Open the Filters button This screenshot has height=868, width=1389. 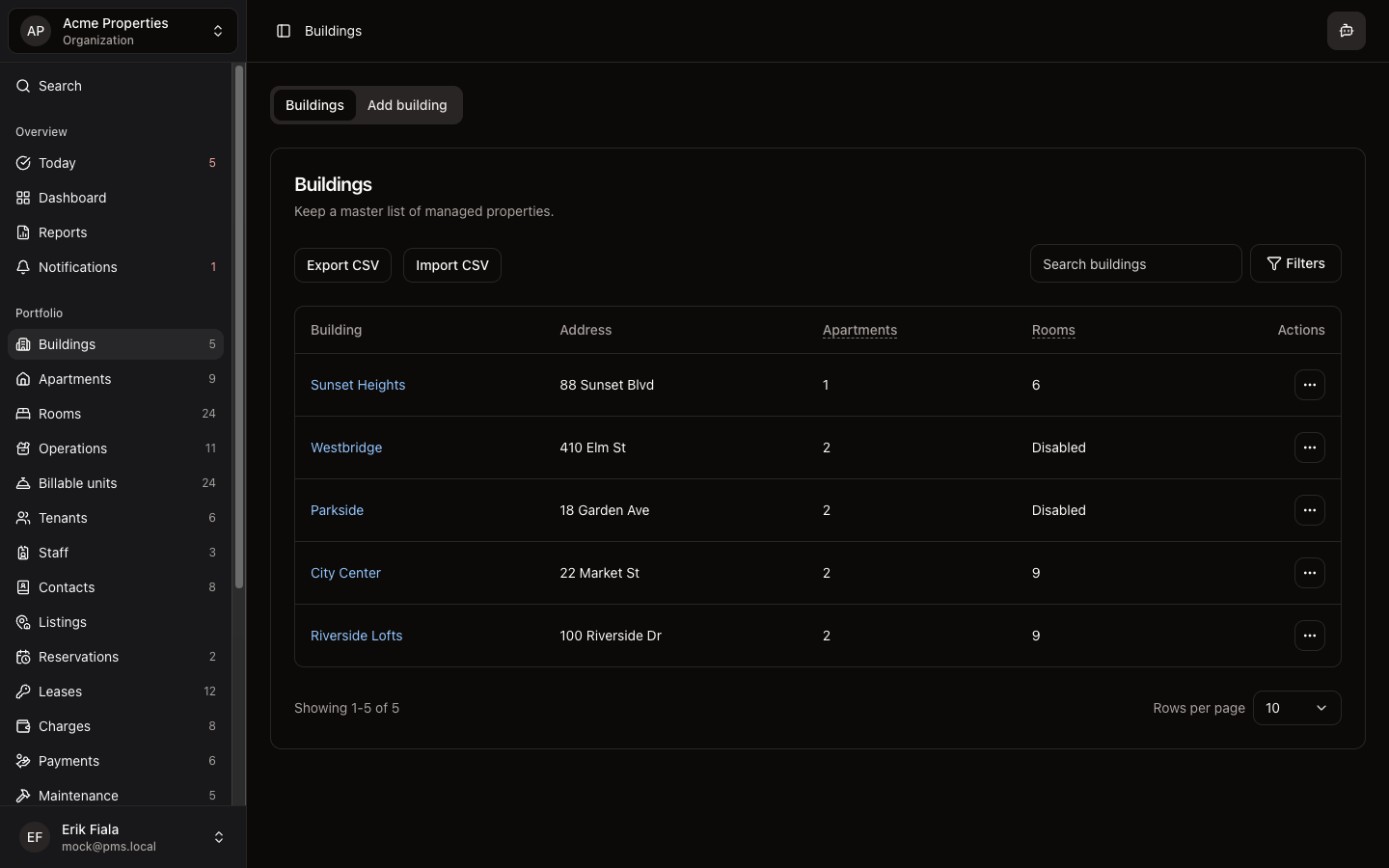(1294, 263)
